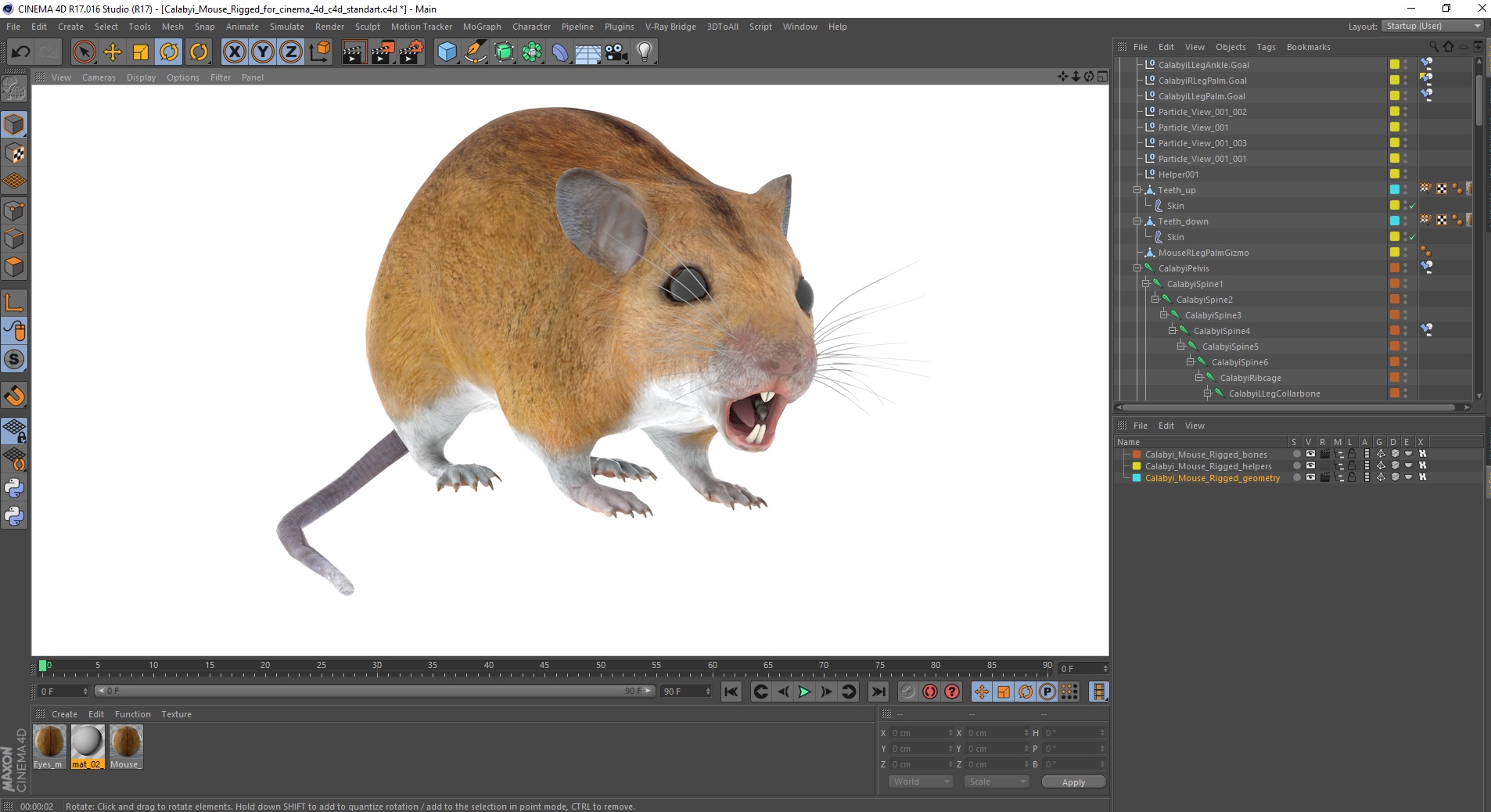1491x812 pixels.
Task: Toggle view eye for Calabyi_Mouse_Rigged_helpers layer
Action: pos(1310,465)
